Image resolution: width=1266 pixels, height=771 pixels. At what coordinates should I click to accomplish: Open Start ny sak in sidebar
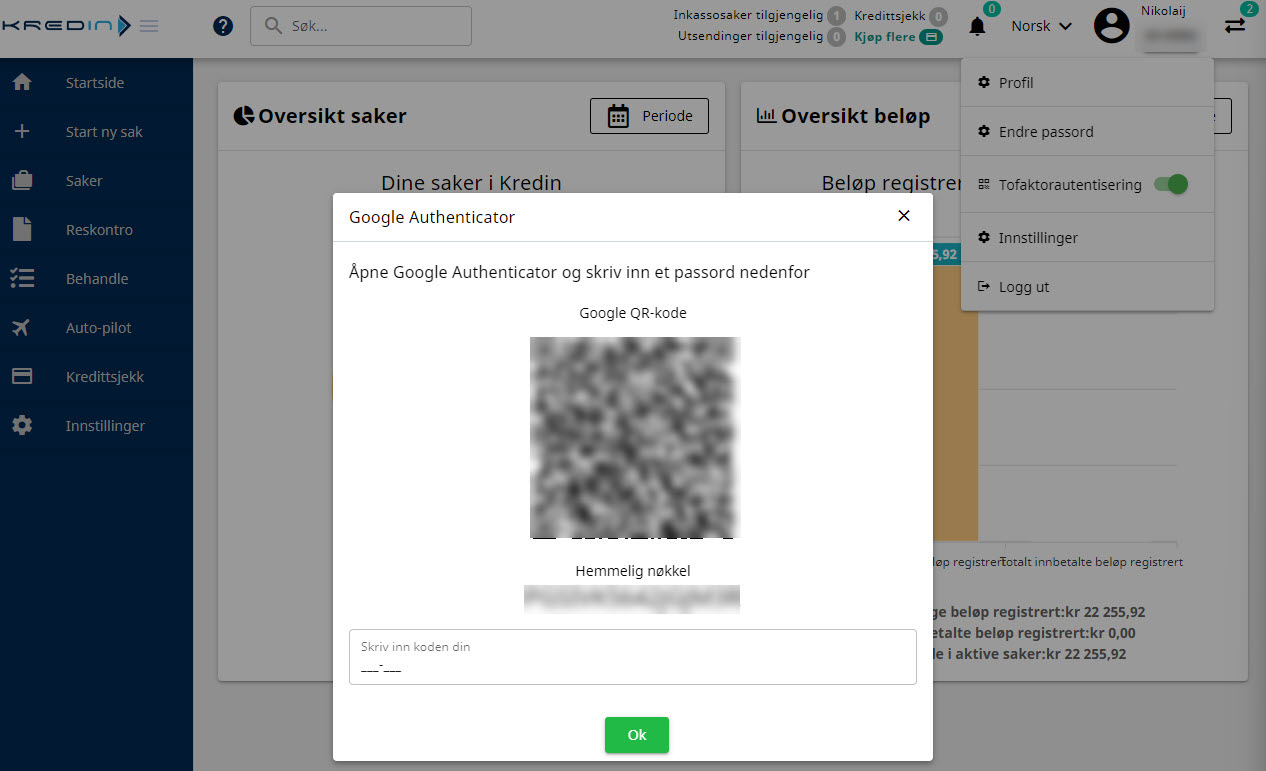(96, 132)
